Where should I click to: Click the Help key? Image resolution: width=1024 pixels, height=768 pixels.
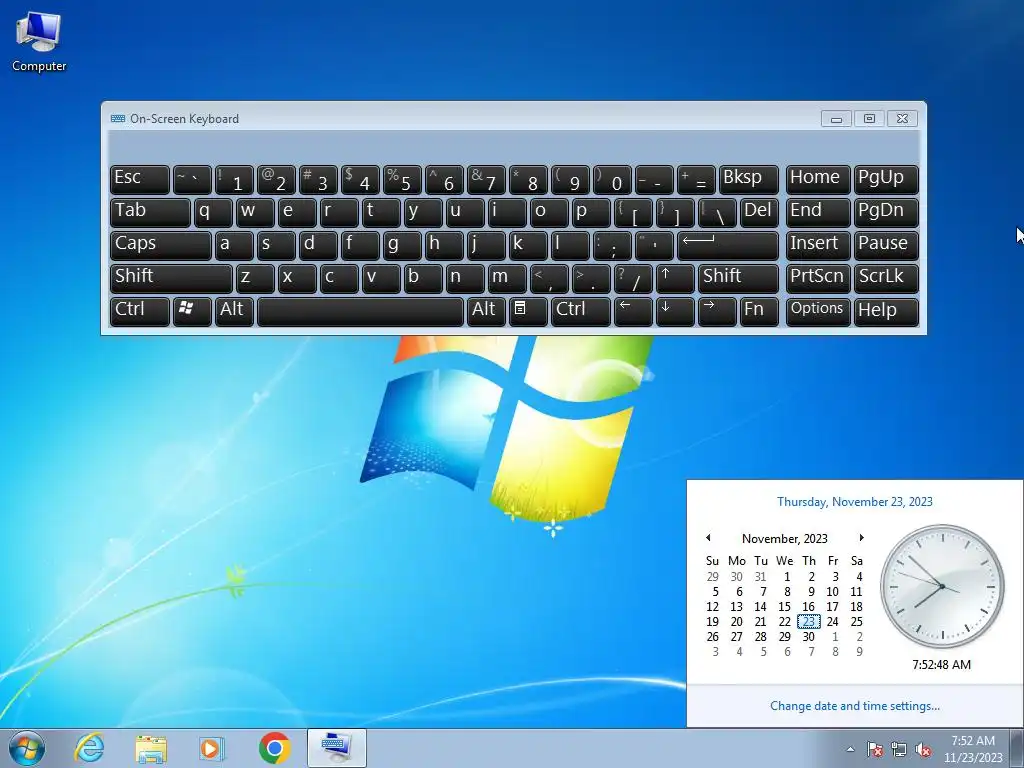tap(886, 311)
